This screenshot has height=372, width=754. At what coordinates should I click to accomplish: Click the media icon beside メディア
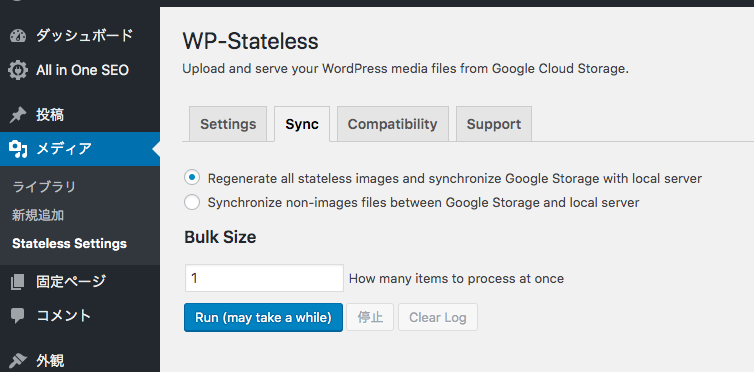pos(18,149)
